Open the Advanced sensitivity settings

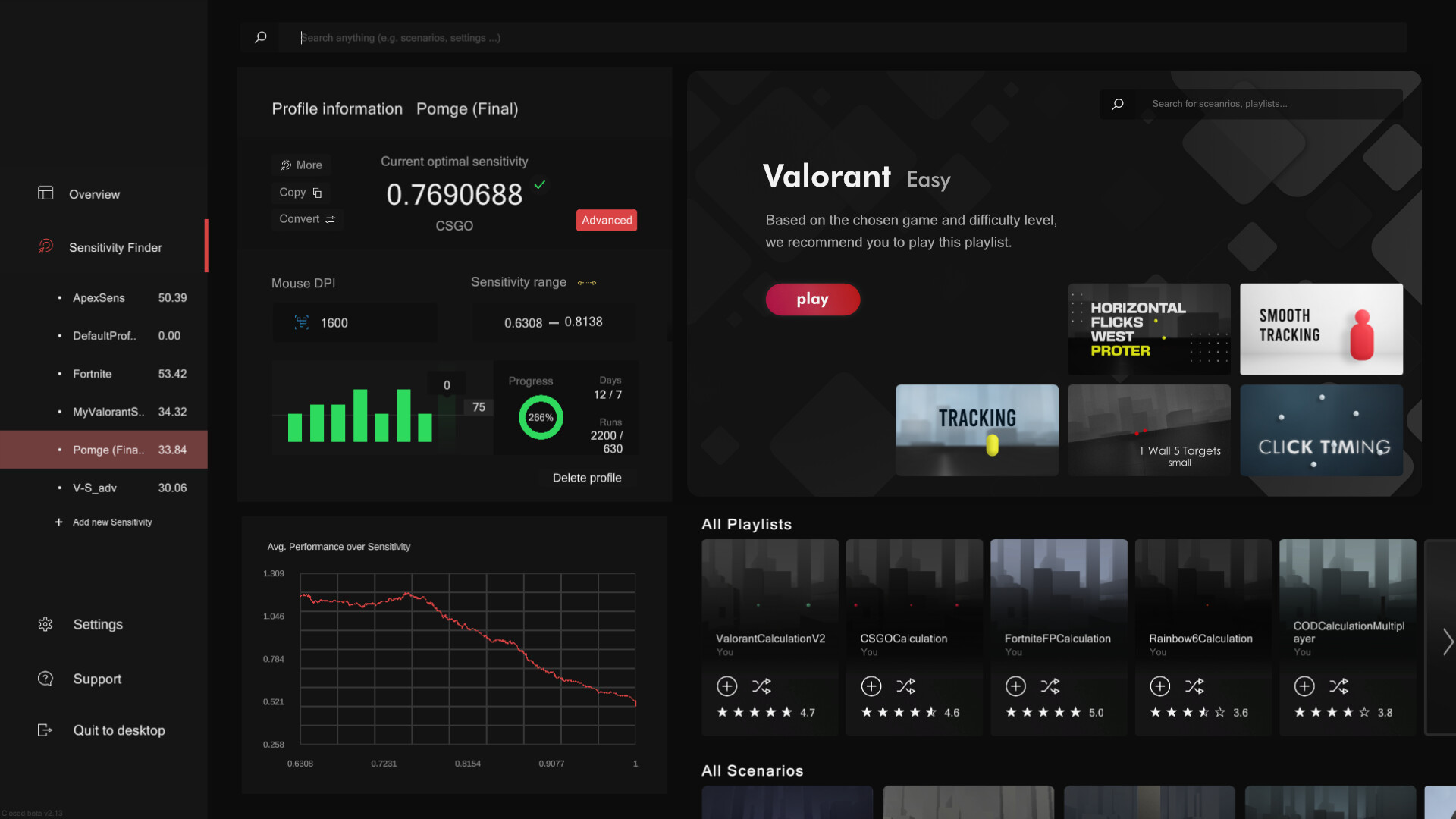coord(605,220)
